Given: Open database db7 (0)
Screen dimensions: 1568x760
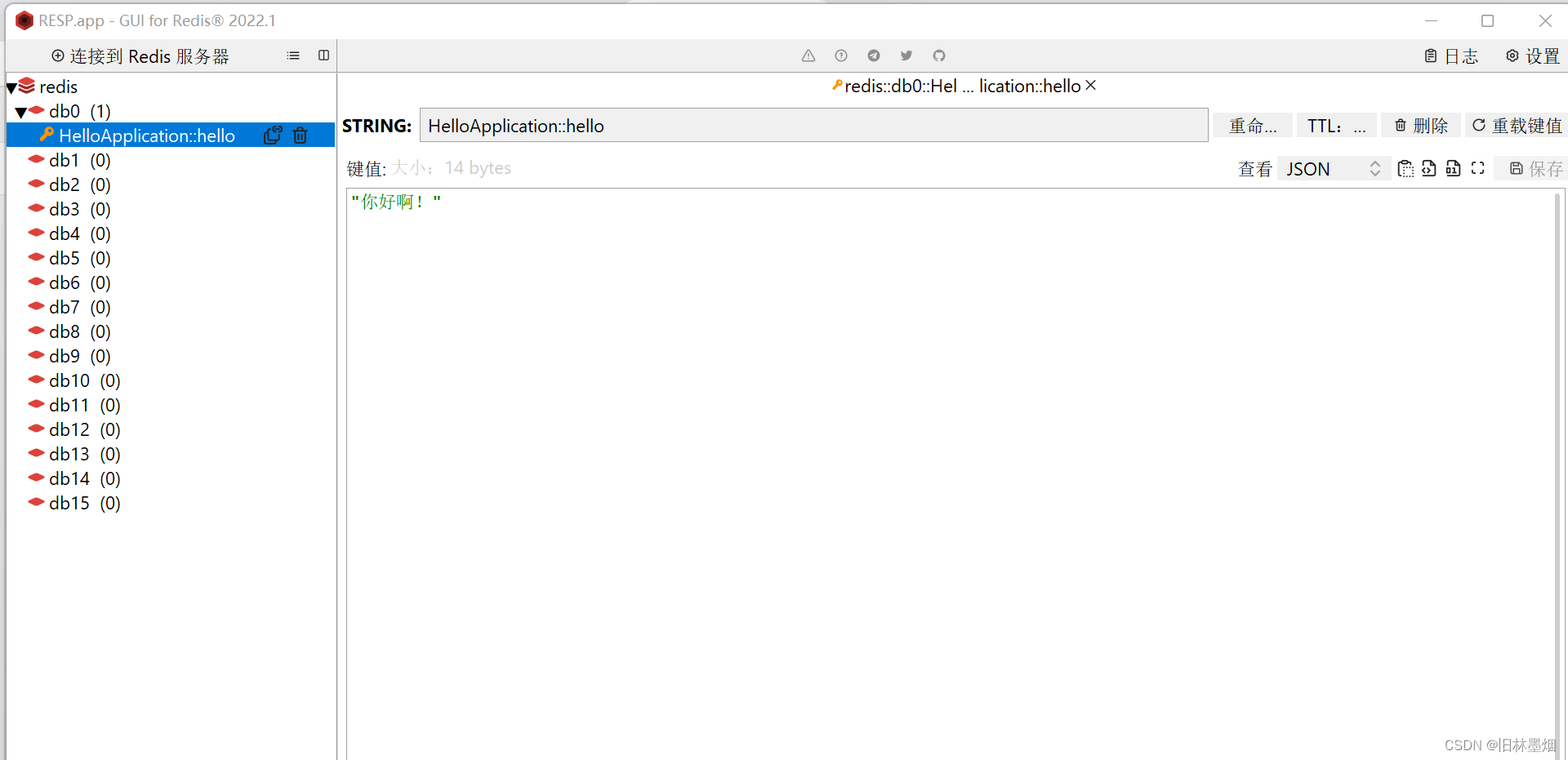Looking at the screenshot, I should pos(79,307).
